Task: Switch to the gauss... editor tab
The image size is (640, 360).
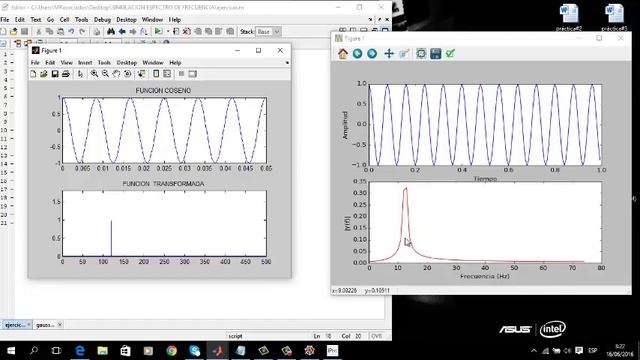Action: 45,325
